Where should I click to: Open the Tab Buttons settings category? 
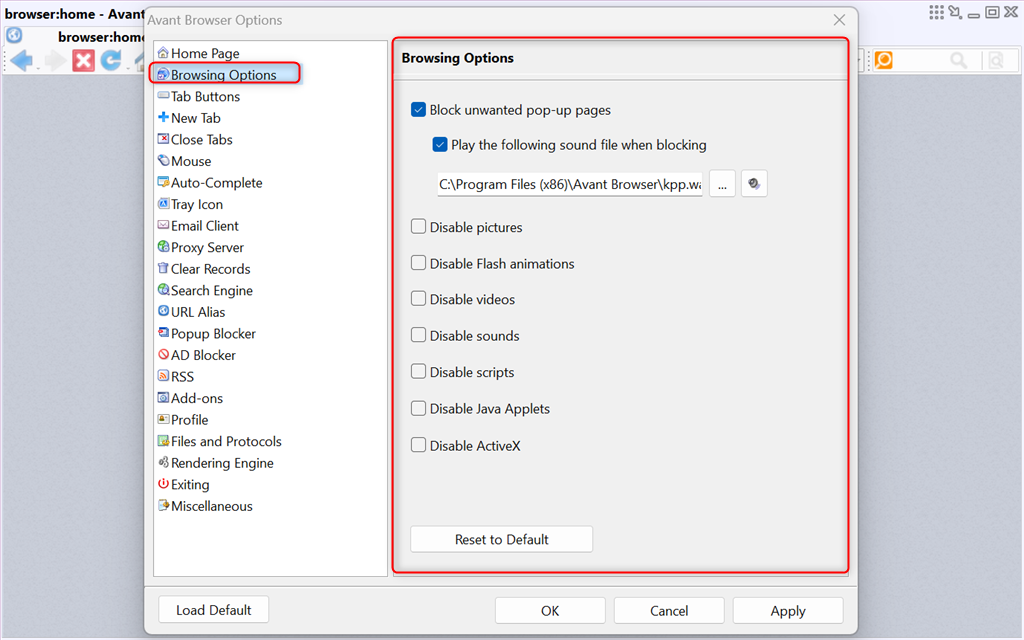tap(199, 97)
